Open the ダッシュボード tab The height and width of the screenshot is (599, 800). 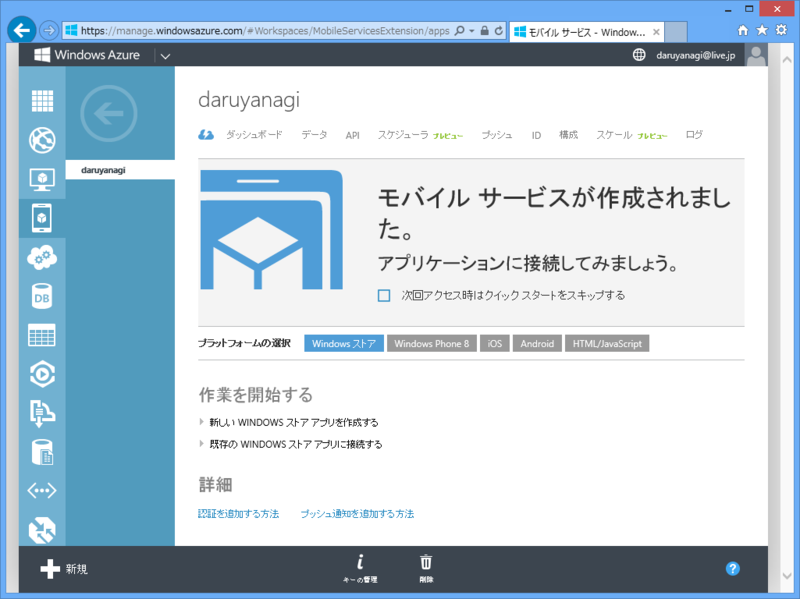coord(254,135)
